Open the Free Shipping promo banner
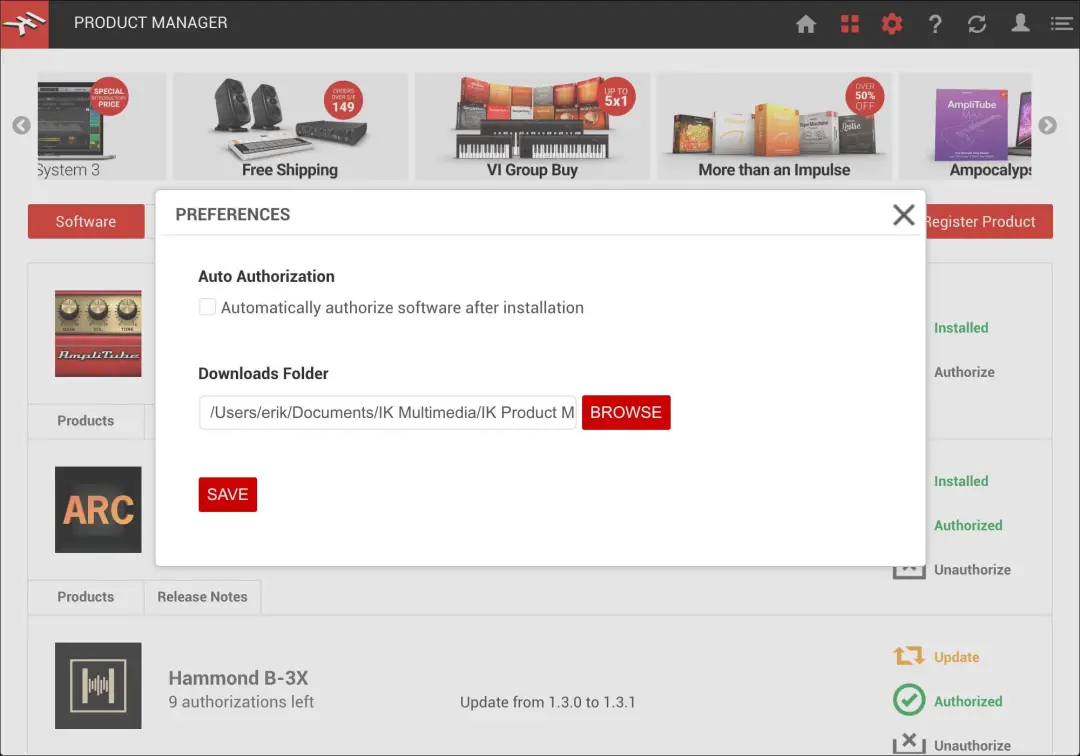This screenshot has height=756, width=1080. (x=290, y=127)
